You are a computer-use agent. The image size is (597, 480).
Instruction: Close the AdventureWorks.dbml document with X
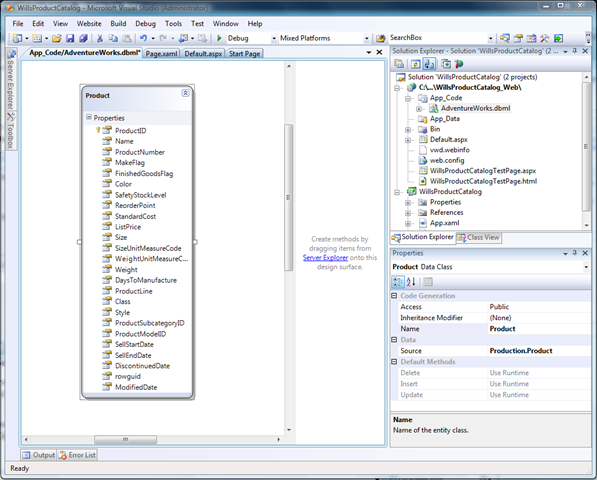pos(379,53)
